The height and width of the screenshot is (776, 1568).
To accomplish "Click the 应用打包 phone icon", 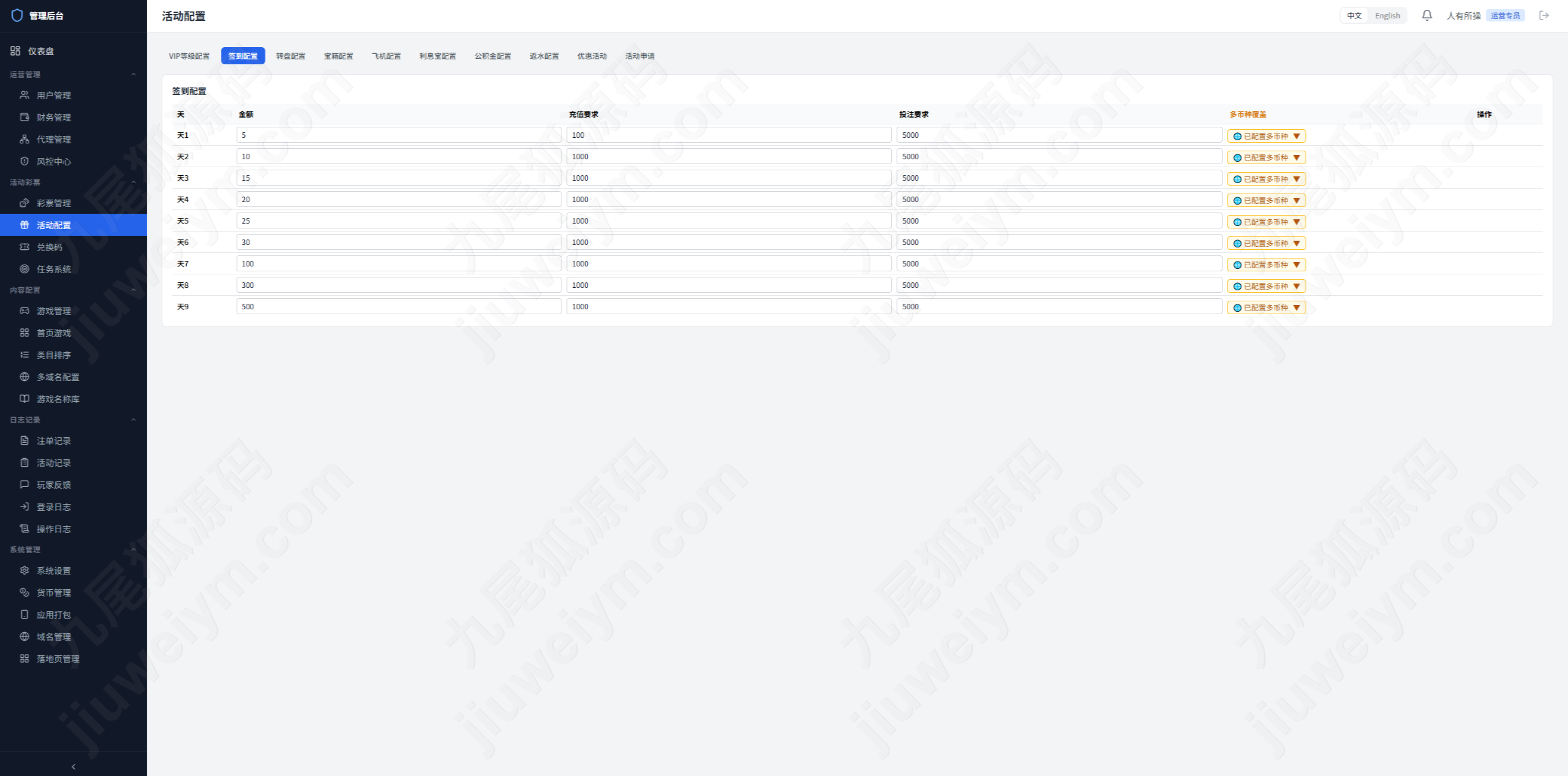I will pyautogui.click(x=24, y=614).
